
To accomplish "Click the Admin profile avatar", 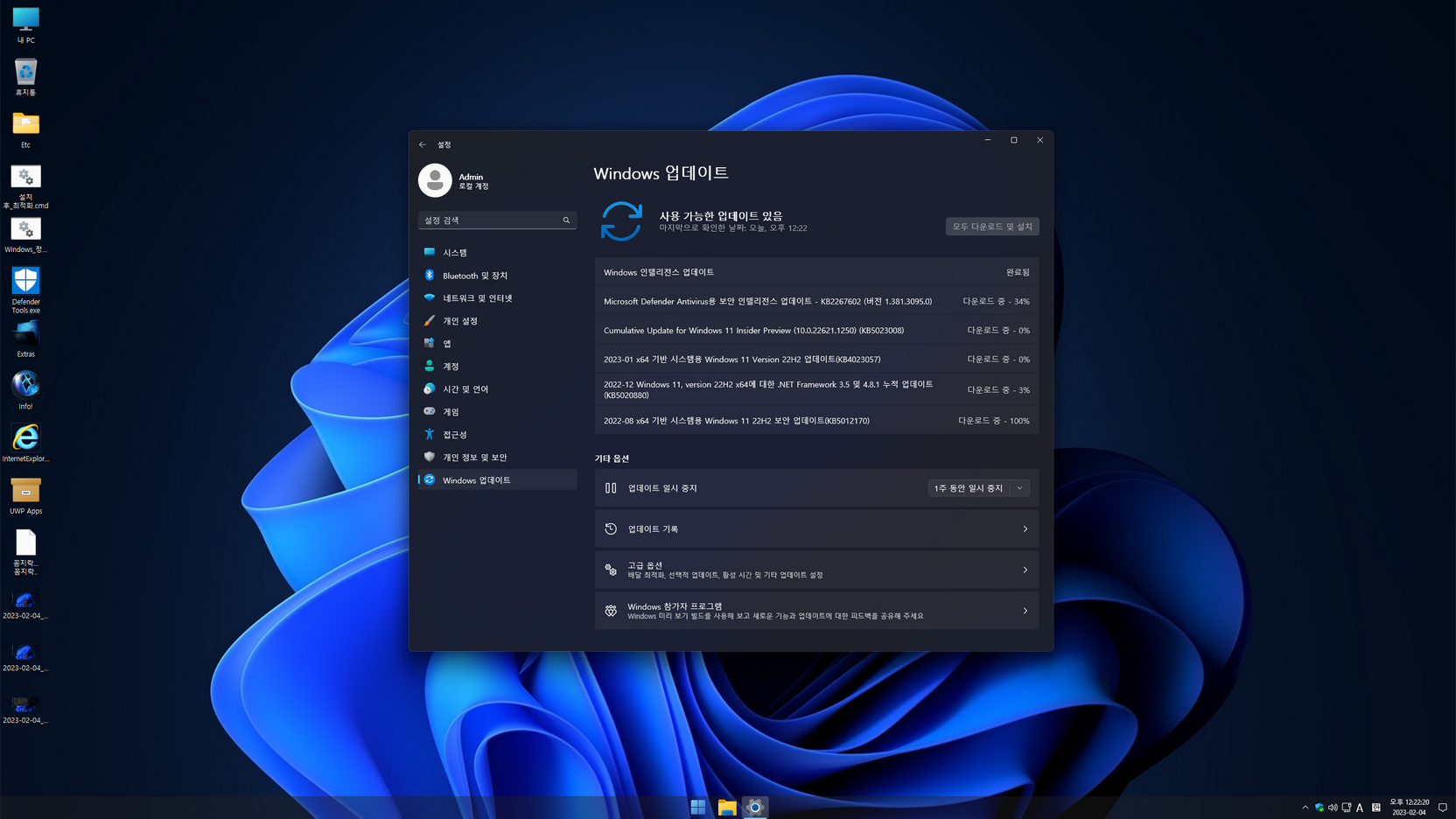I will [435, 180].
